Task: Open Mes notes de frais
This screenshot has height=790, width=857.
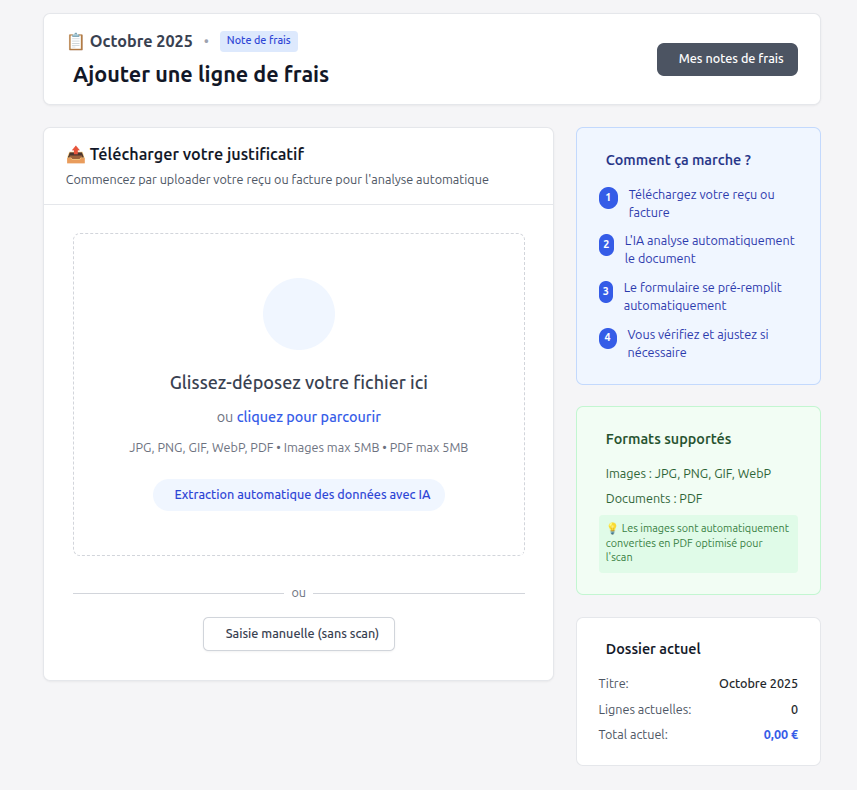Action: tap(727, 59)
